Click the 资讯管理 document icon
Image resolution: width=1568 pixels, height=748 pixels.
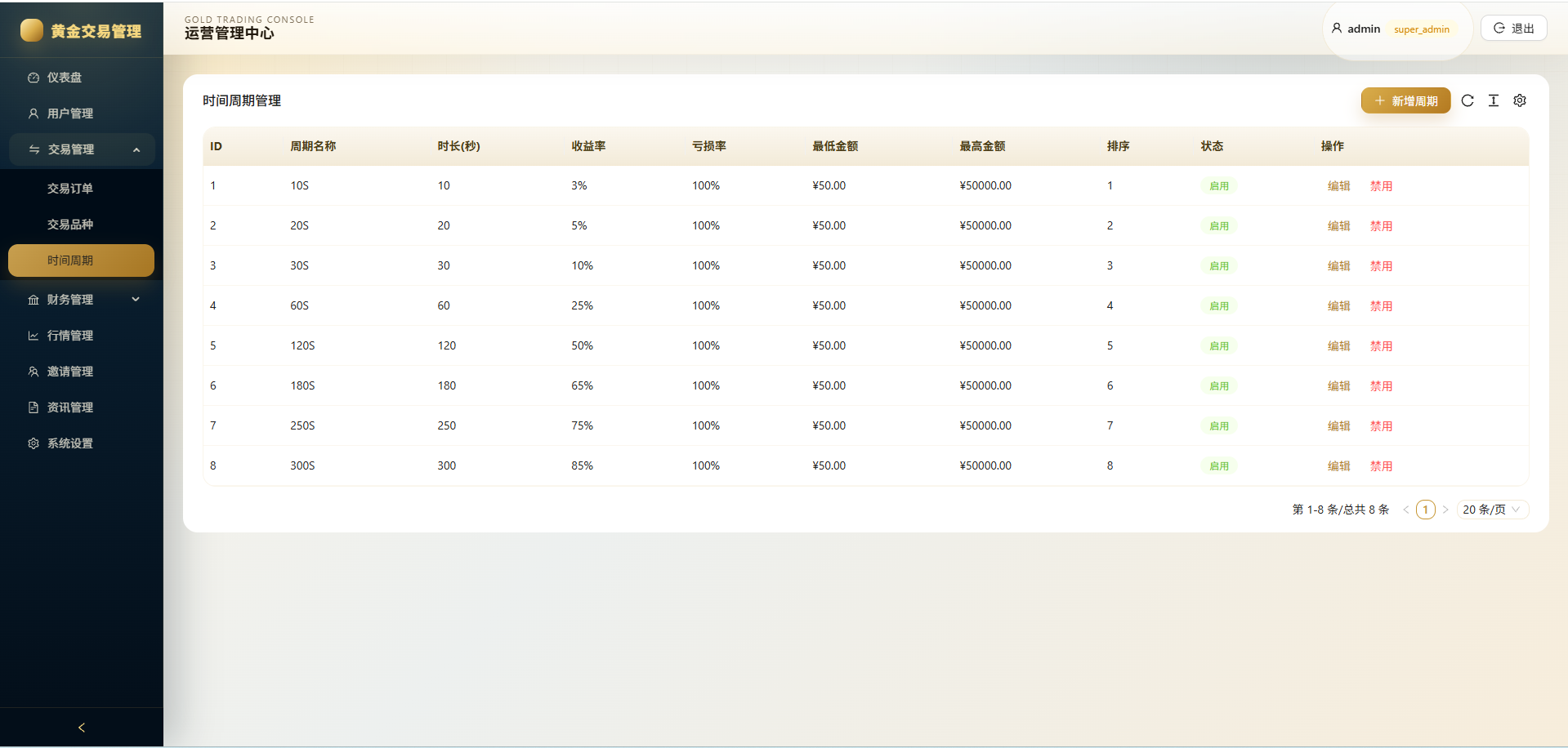[x=34, y=407]
